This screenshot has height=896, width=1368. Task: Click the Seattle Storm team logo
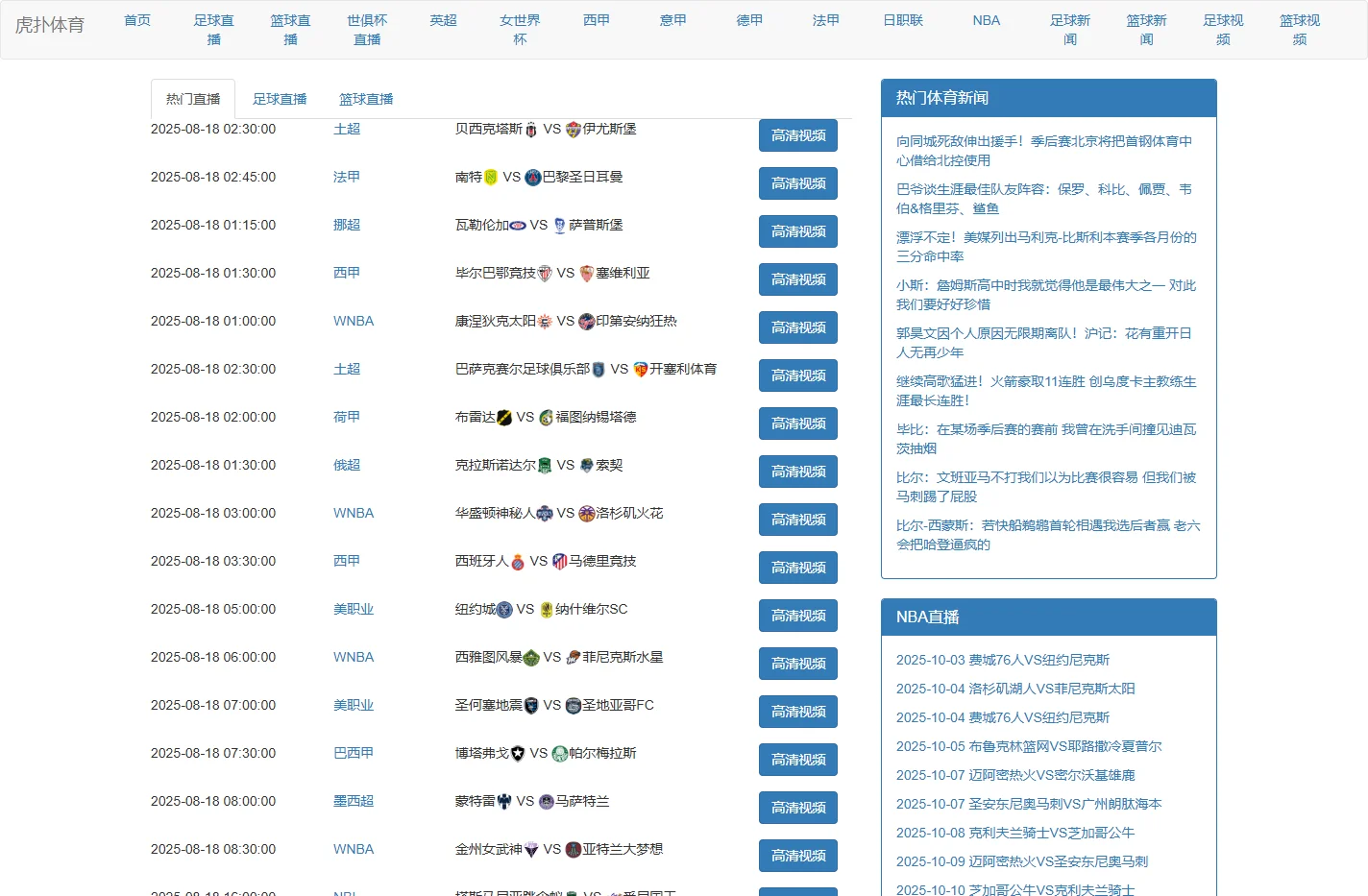531,658
